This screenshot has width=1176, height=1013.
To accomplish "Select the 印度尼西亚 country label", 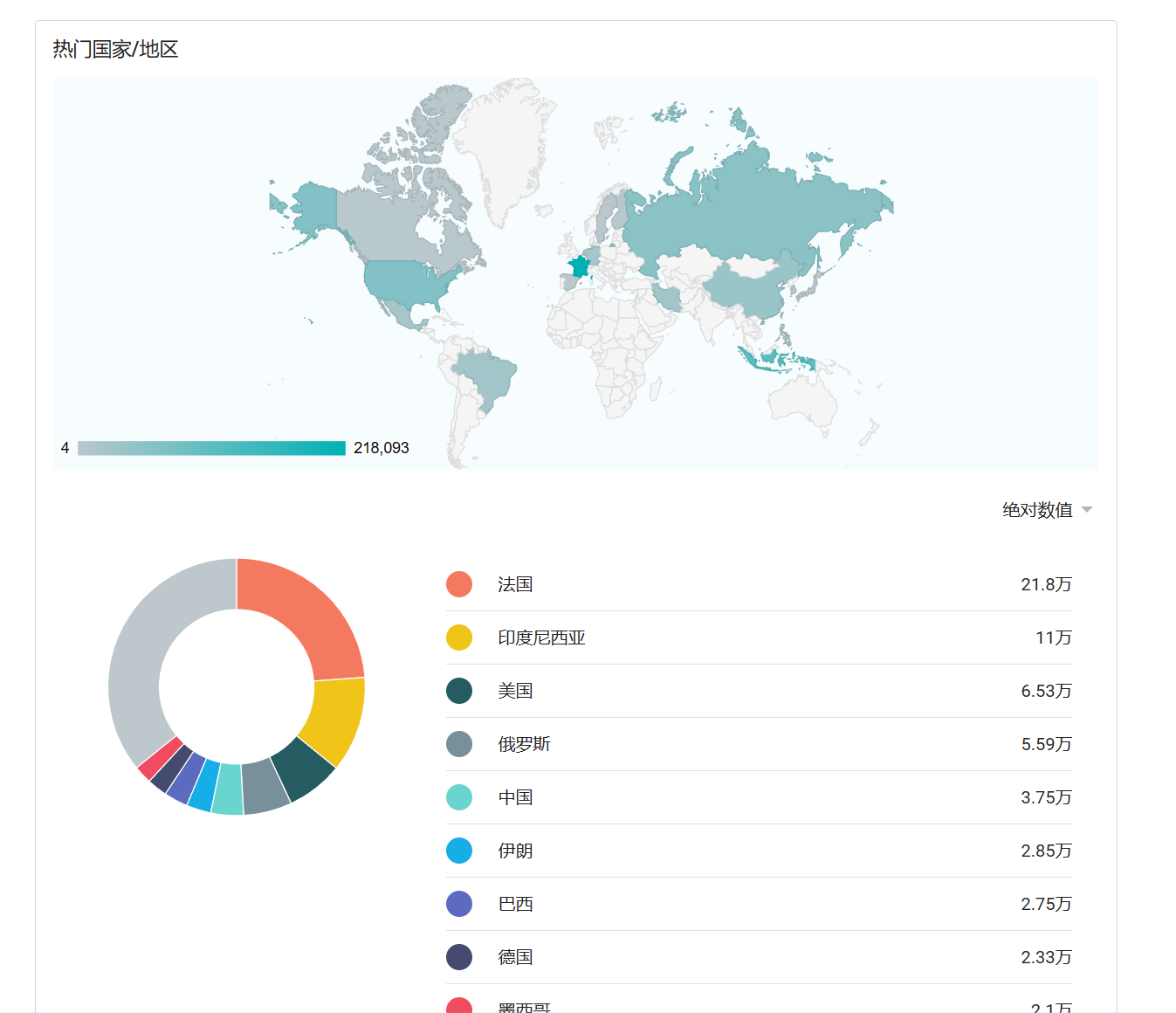I will 541,637.
